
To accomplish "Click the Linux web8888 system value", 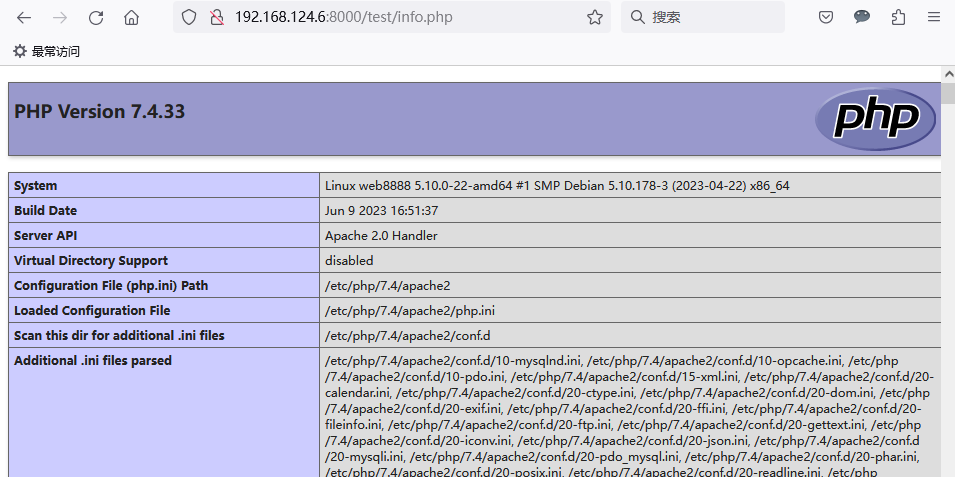I will coord(557,186).
